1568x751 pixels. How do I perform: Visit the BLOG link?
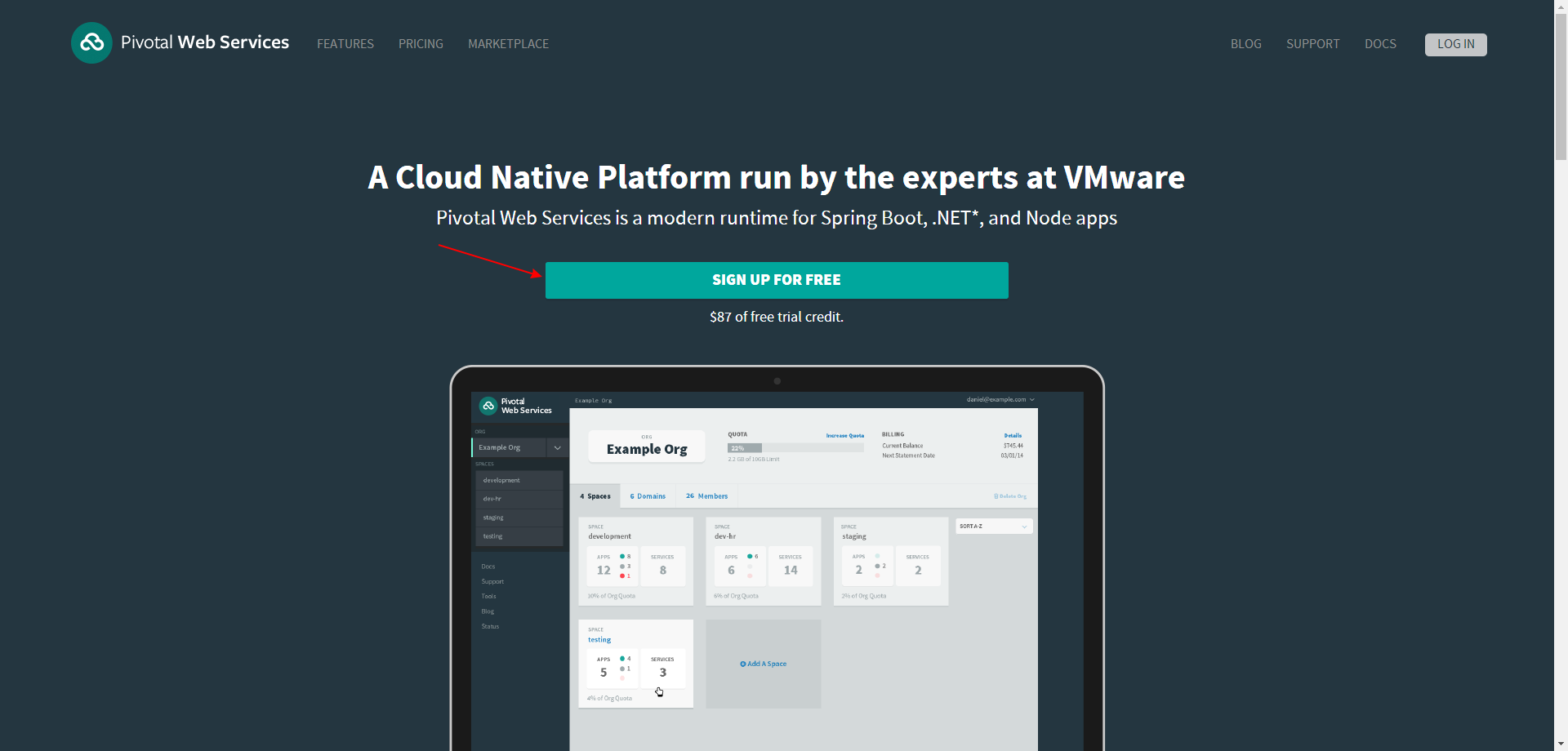(x=1245, y=44)
